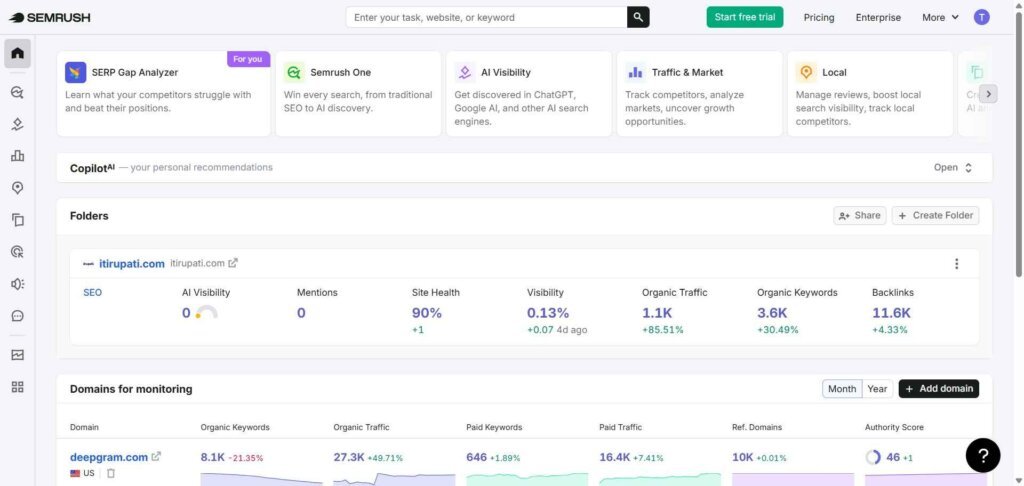Screen dimensions: 1024x486
Task: Click the Authority Score 46 ring
Action: (x=873, y=457)
